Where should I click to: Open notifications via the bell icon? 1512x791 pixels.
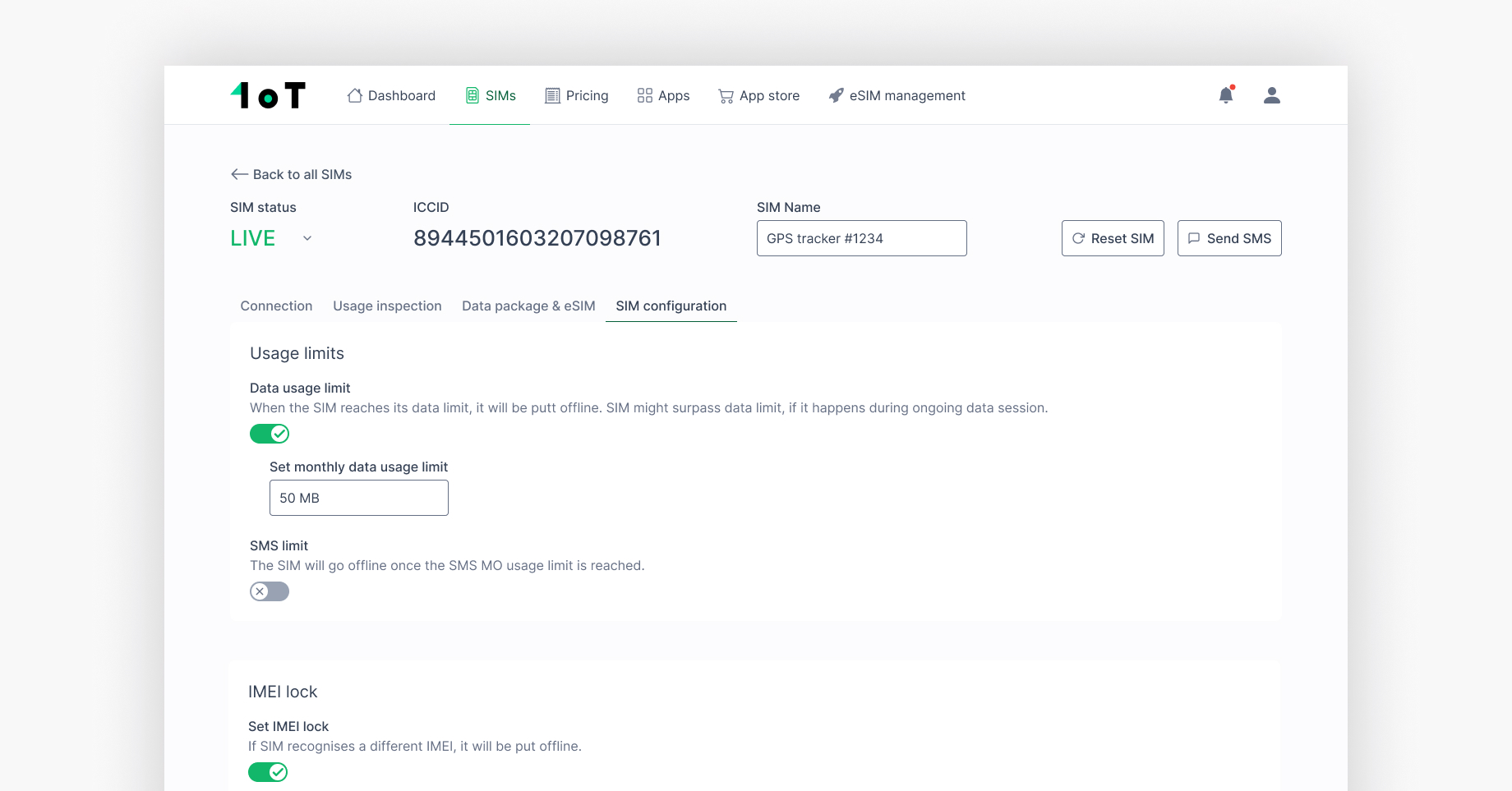pos(1225,94)
